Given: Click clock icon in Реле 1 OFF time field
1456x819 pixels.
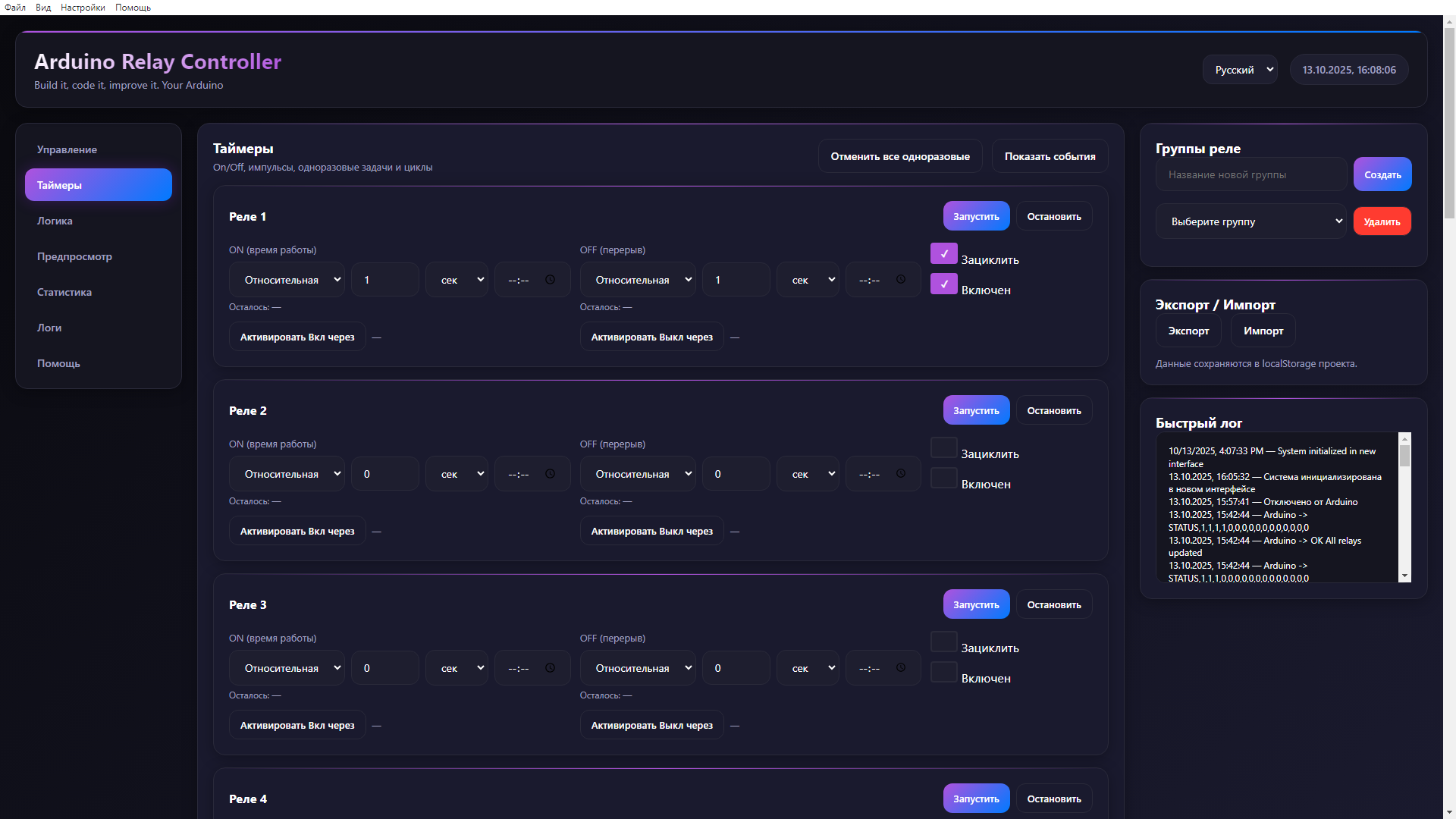Looking at the screenshot, I should (901, 280).
